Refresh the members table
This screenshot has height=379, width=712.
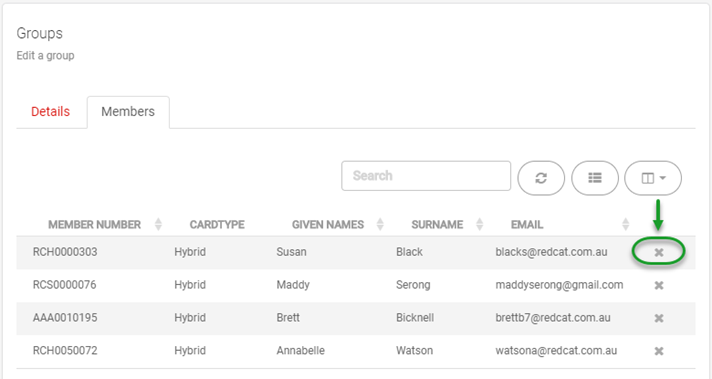point(541,178)
